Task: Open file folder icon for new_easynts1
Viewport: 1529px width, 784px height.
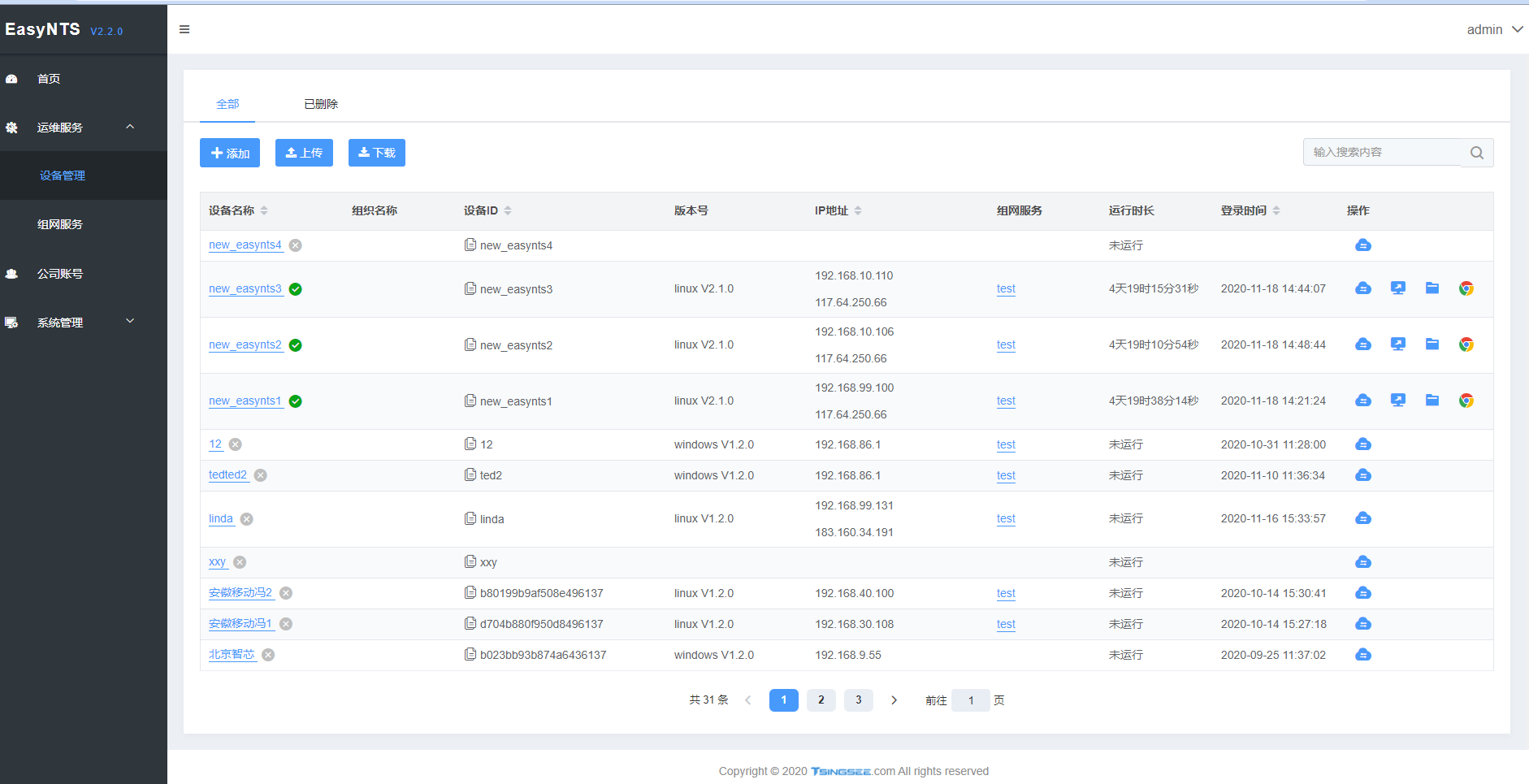Action: 1432,401
